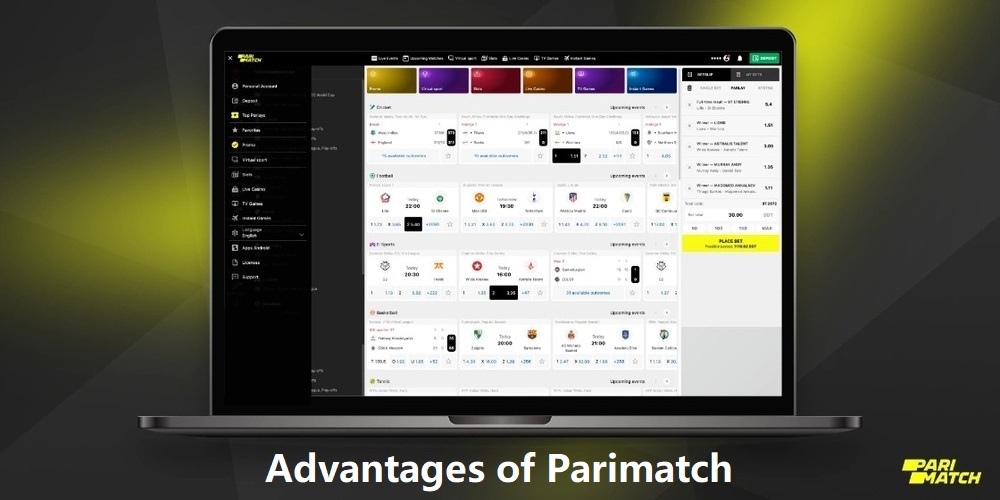
Task: Open Slots in top navigation
Action: 489,58
